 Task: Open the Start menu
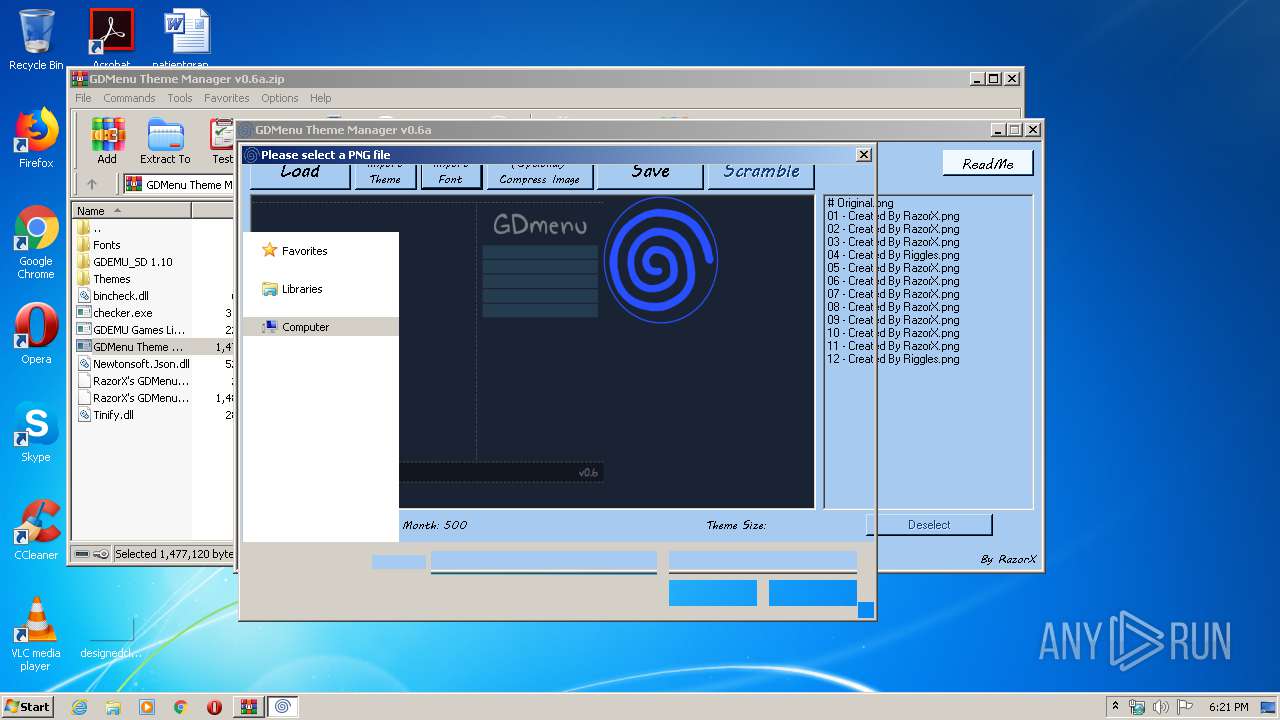click(x=27, y=706)
